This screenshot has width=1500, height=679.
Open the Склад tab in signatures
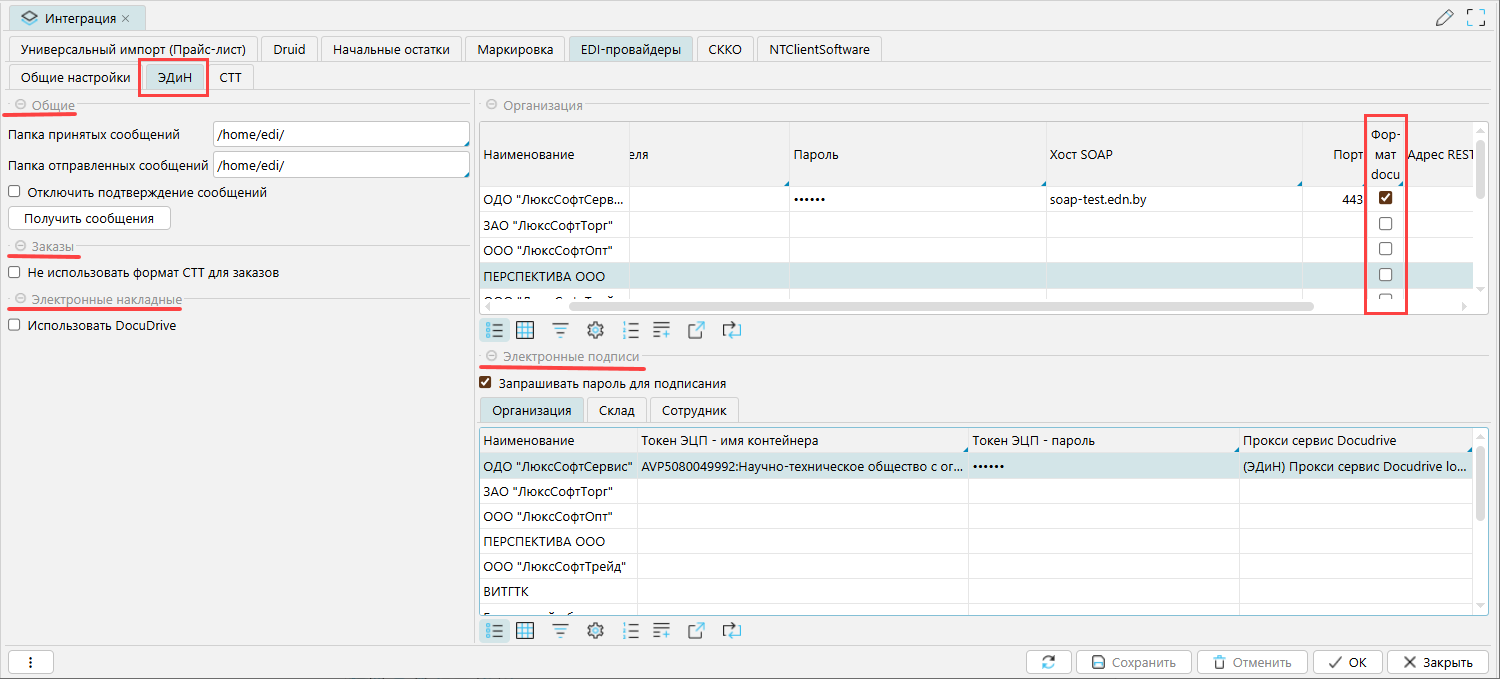pyautogui.click(x=616, y=410)
